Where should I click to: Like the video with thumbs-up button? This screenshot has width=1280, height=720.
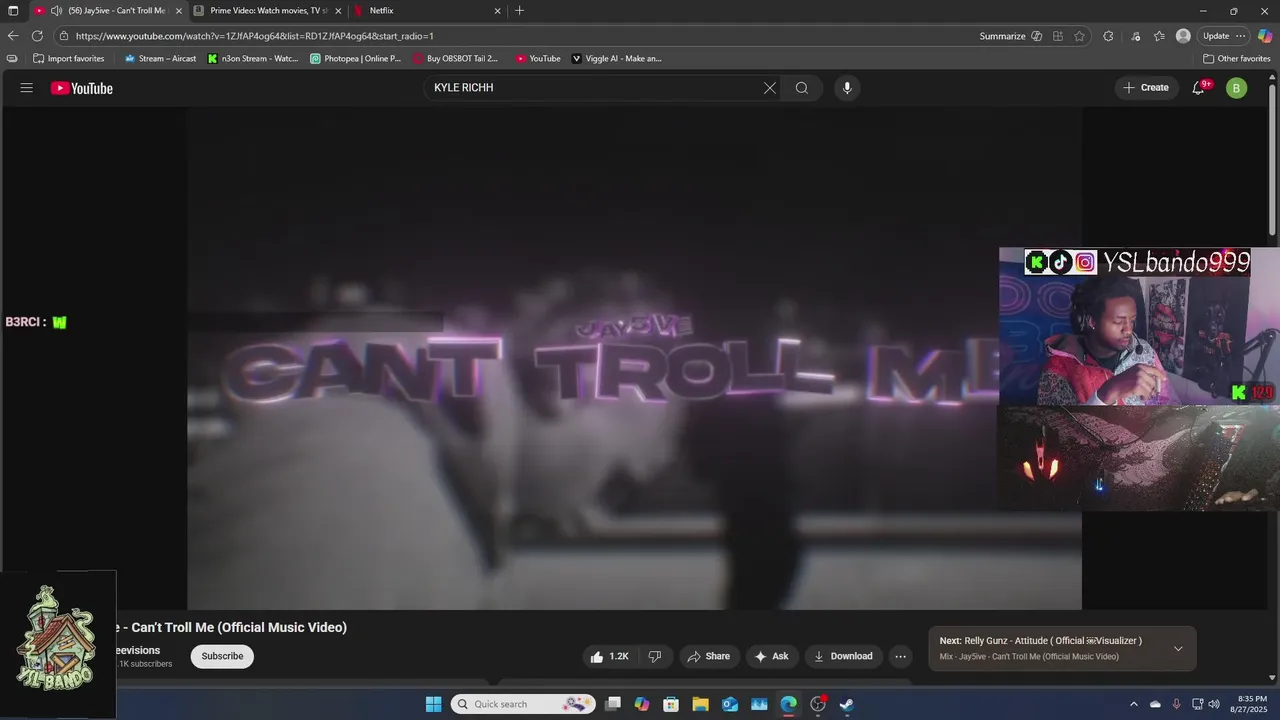610,656
